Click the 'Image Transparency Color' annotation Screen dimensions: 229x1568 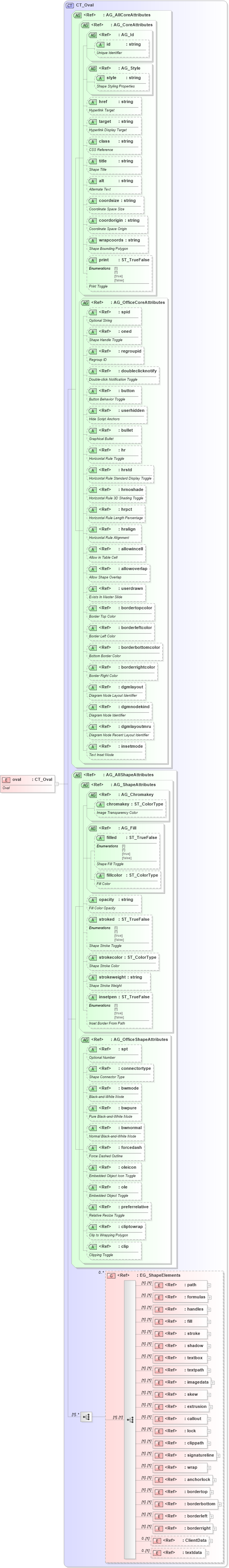coord(117,813)
